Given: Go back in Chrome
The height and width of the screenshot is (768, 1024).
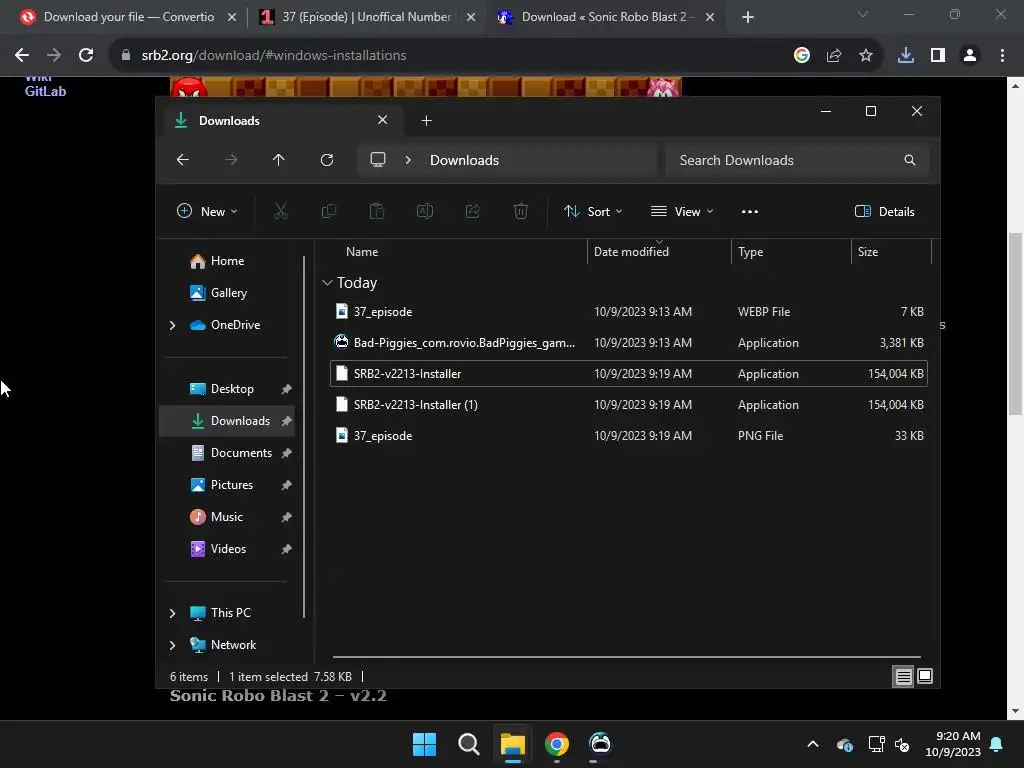Looking at the screenshot, I should coord(22,56).
